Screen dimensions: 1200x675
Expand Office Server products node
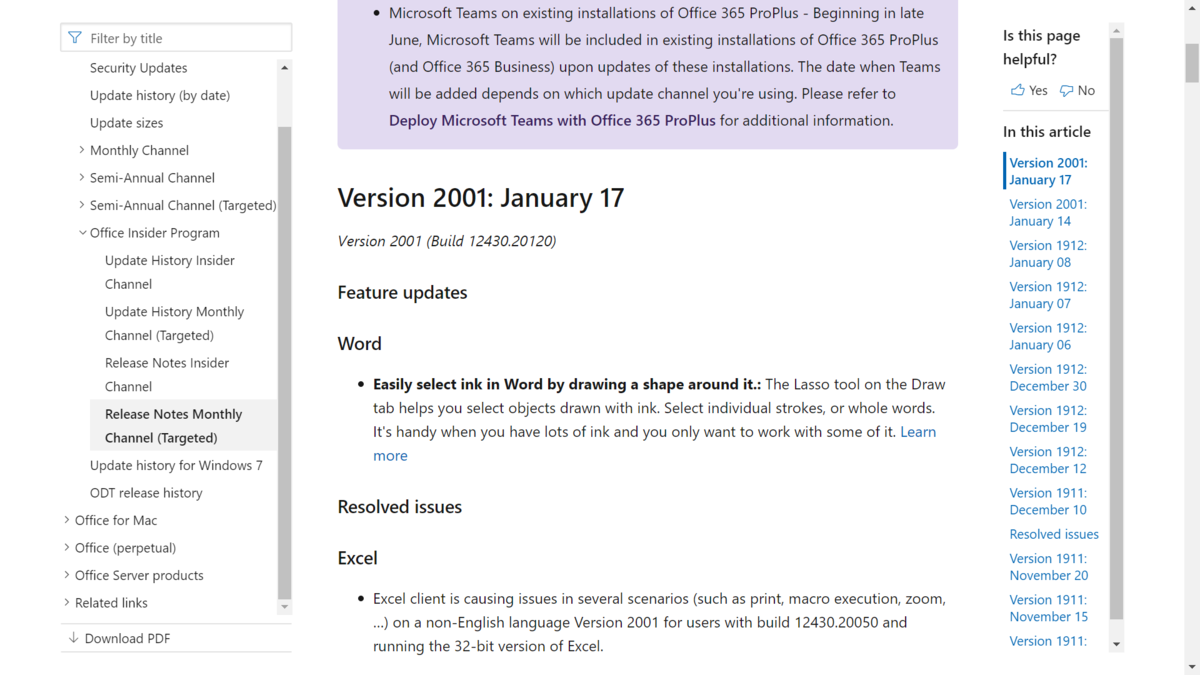[66, 575]
